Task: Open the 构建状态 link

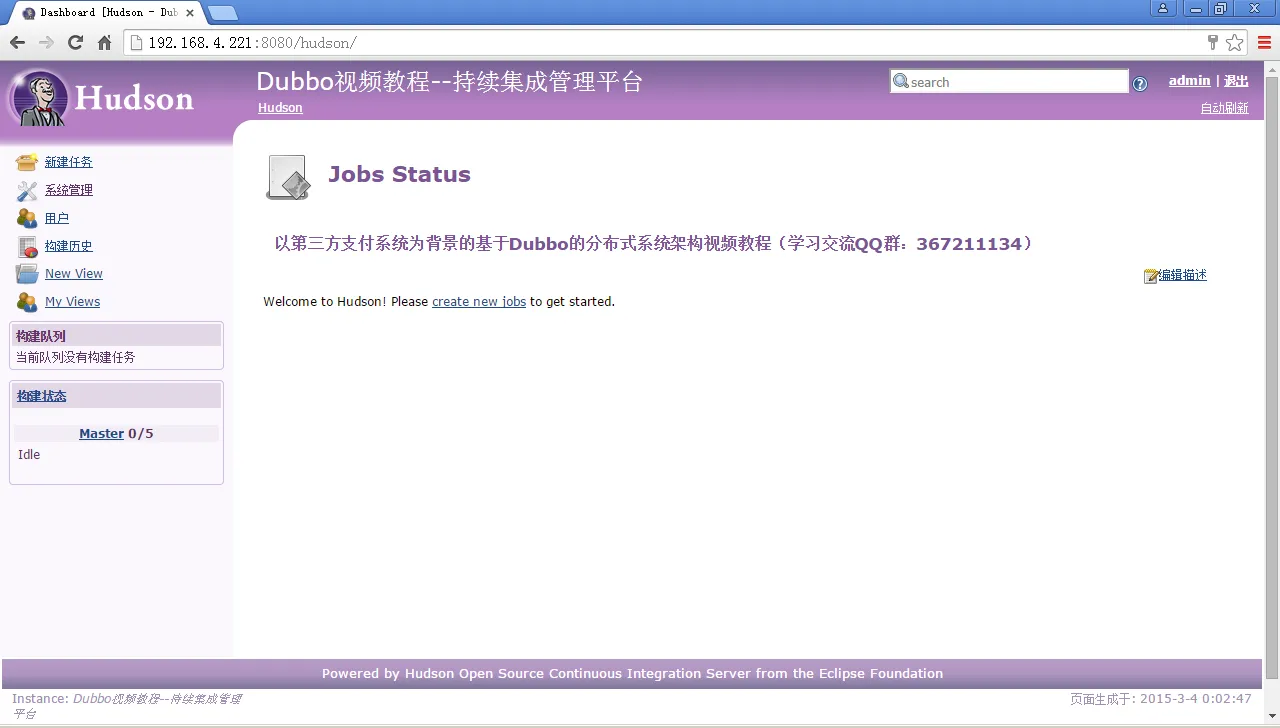Action: [x=41, y=396]
